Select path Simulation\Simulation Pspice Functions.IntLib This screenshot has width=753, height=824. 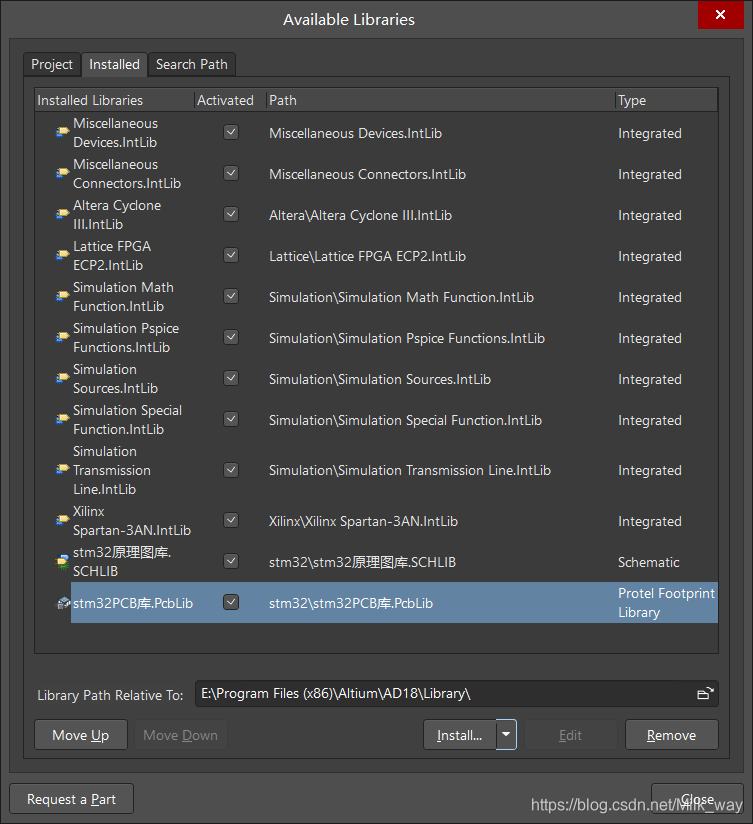pos(407,338)
